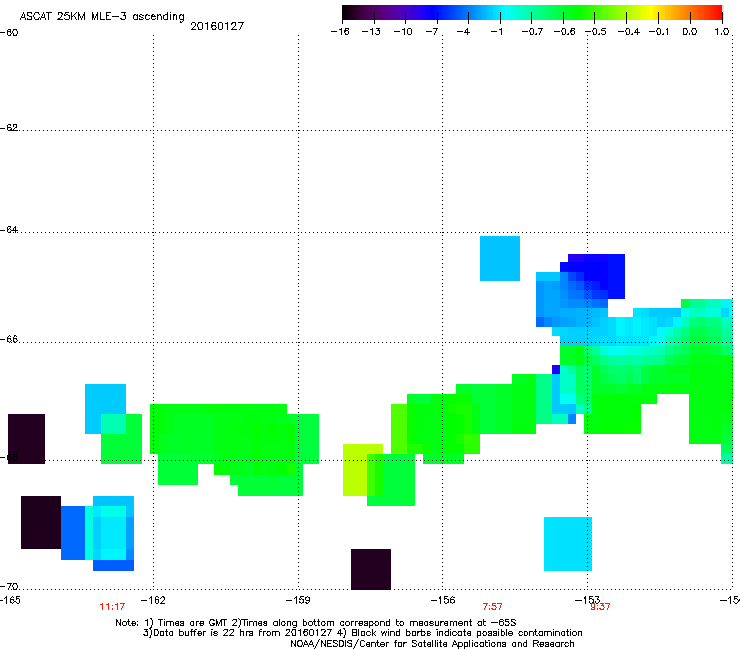The width and height of the screenshot is (740, 650).
Task: Pick the black end of the color bar
Action: (x=348, y=13)
